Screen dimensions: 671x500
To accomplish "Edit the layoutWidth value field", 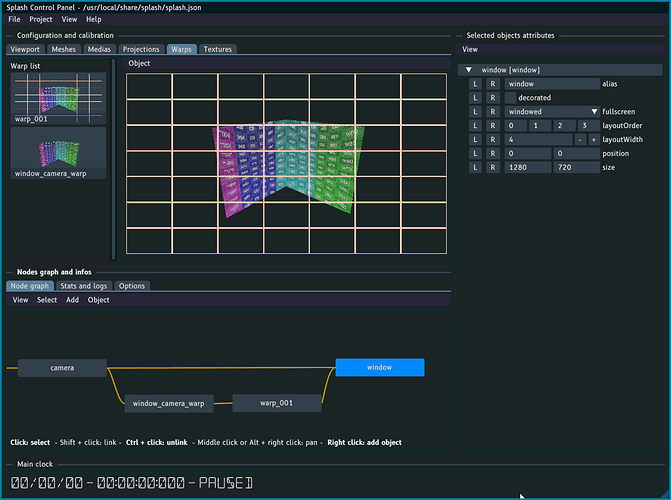I will 538,140.
